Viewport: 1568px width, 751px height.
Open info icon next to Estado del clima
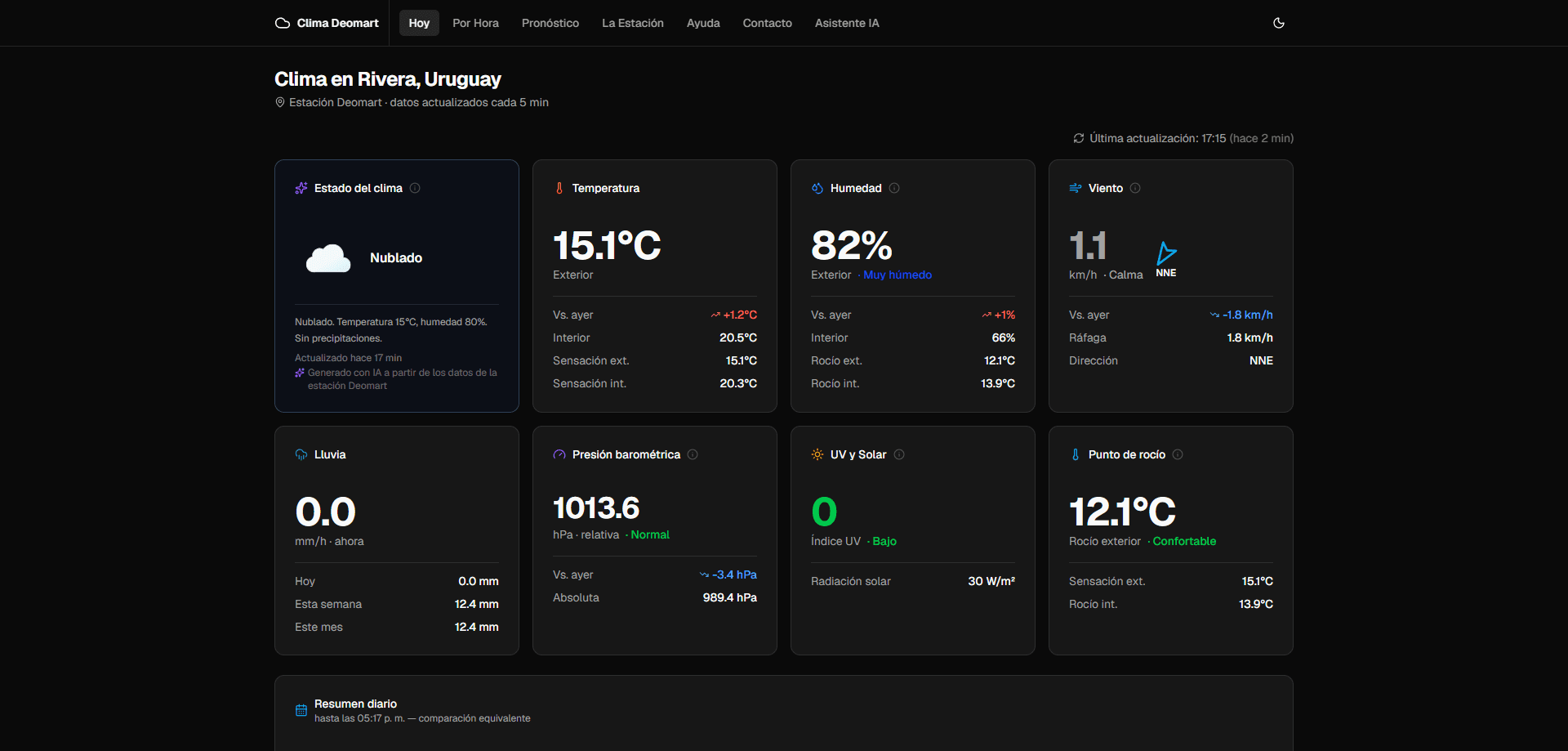415,188
